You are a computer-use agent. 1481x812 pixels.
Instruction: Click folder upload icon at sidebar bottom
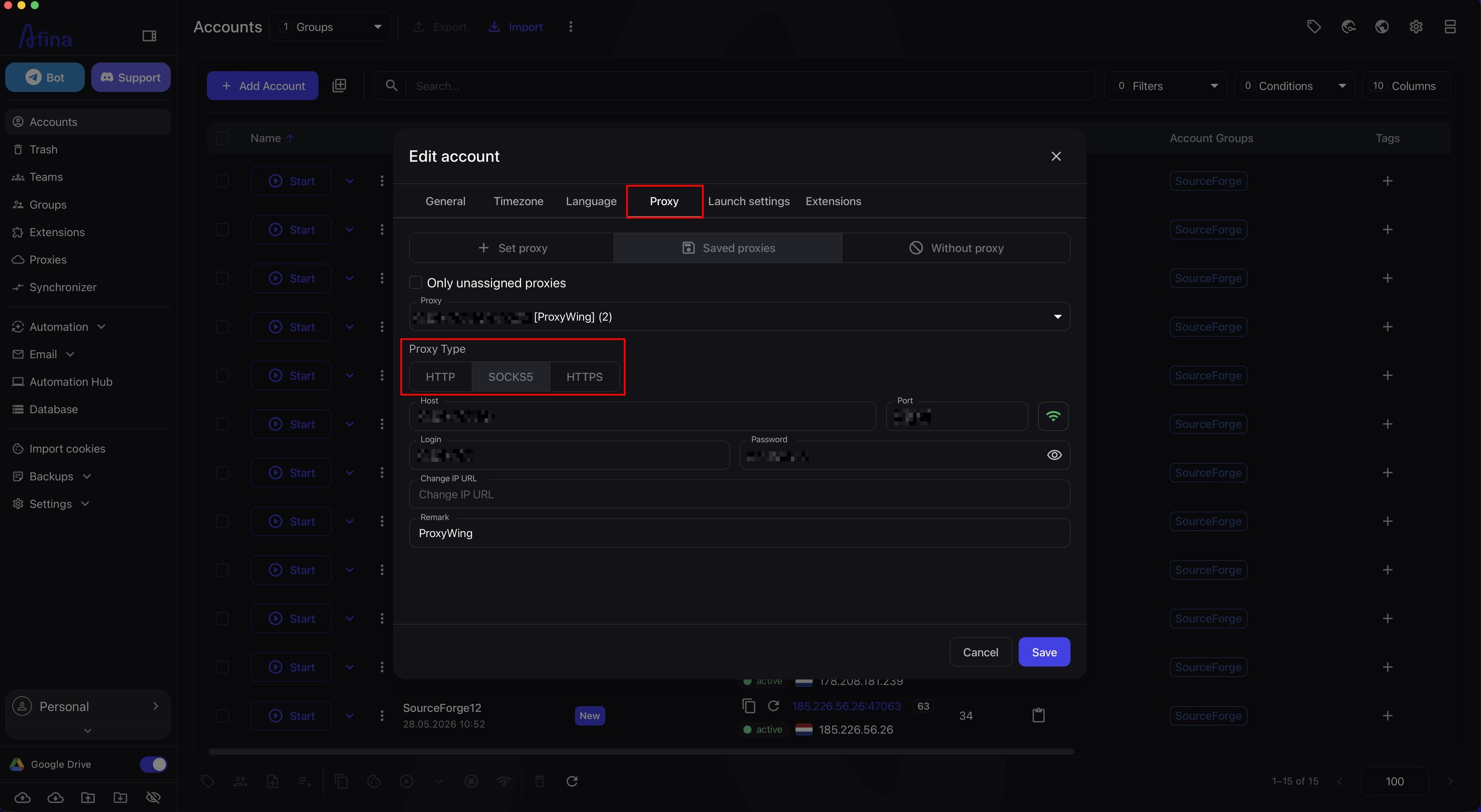tap(88, 797)
